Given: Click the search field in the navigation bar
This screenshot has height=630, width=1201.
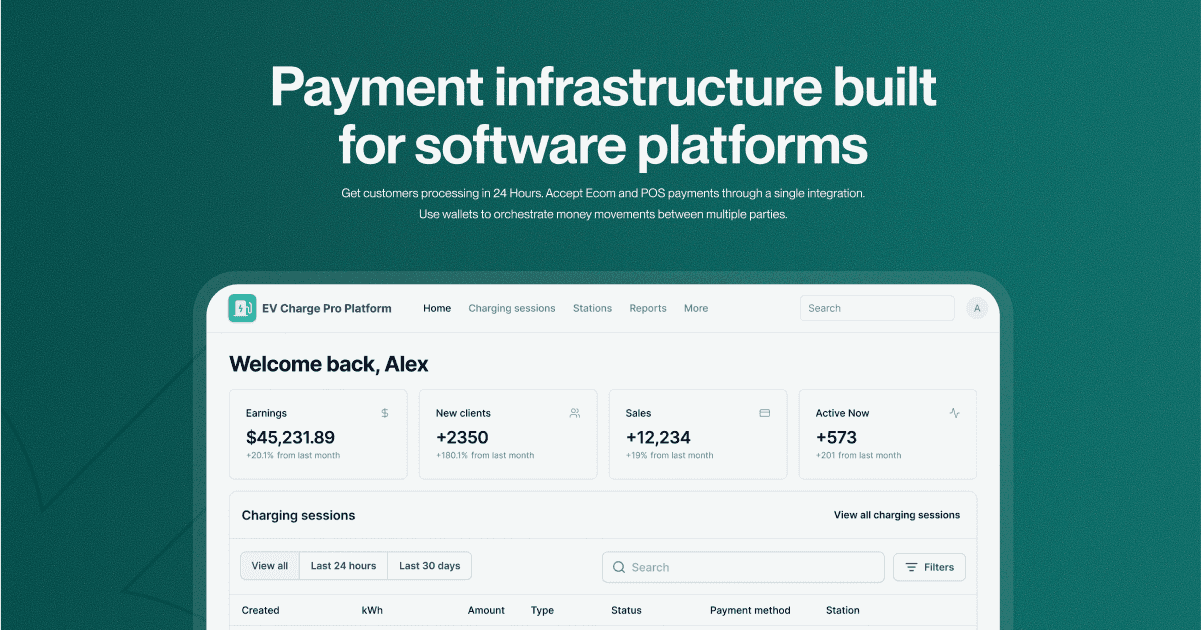Looking at the screenshot, I should [x=876, y=308].
